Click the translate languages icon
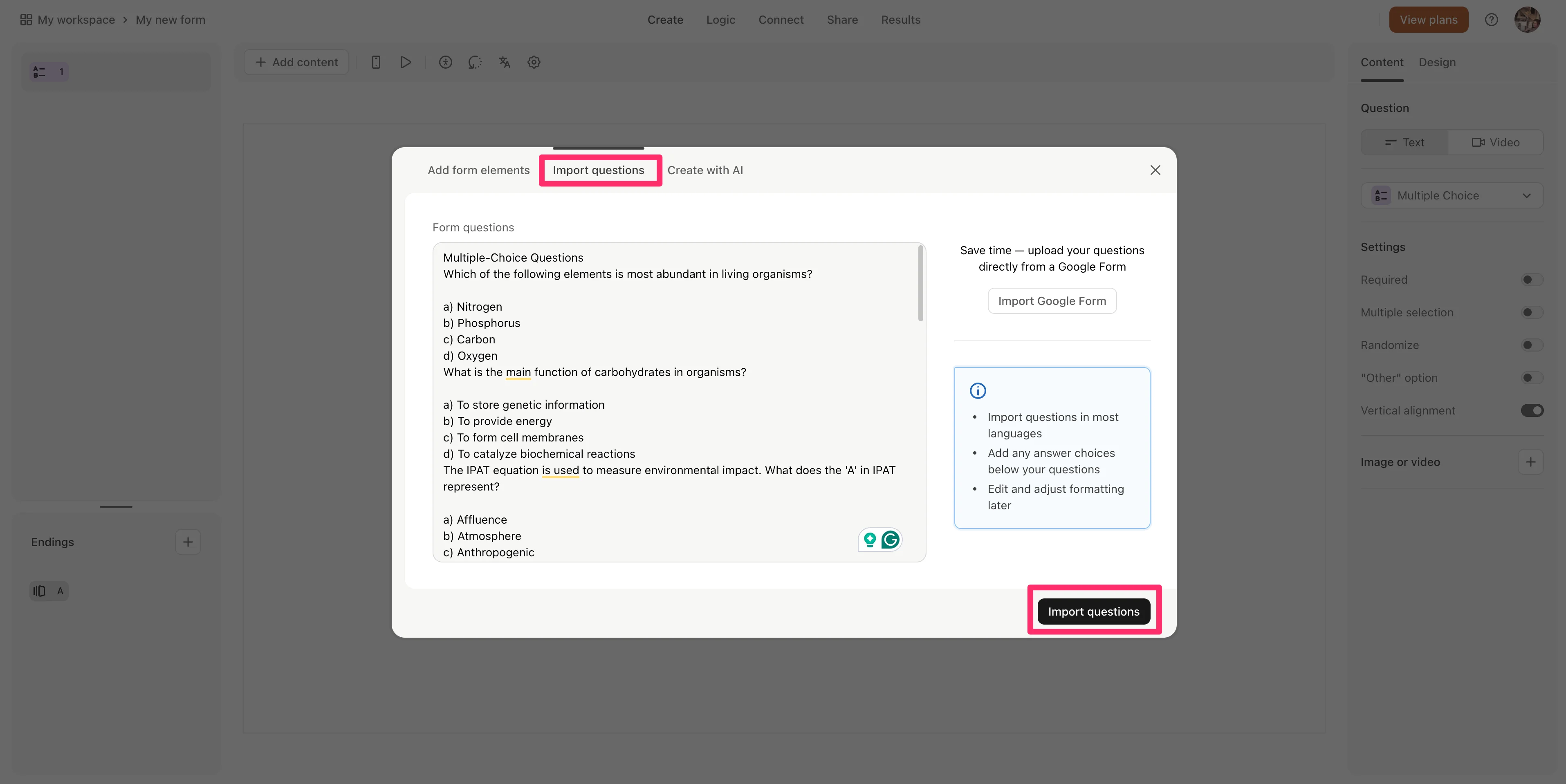 (504, 62)
